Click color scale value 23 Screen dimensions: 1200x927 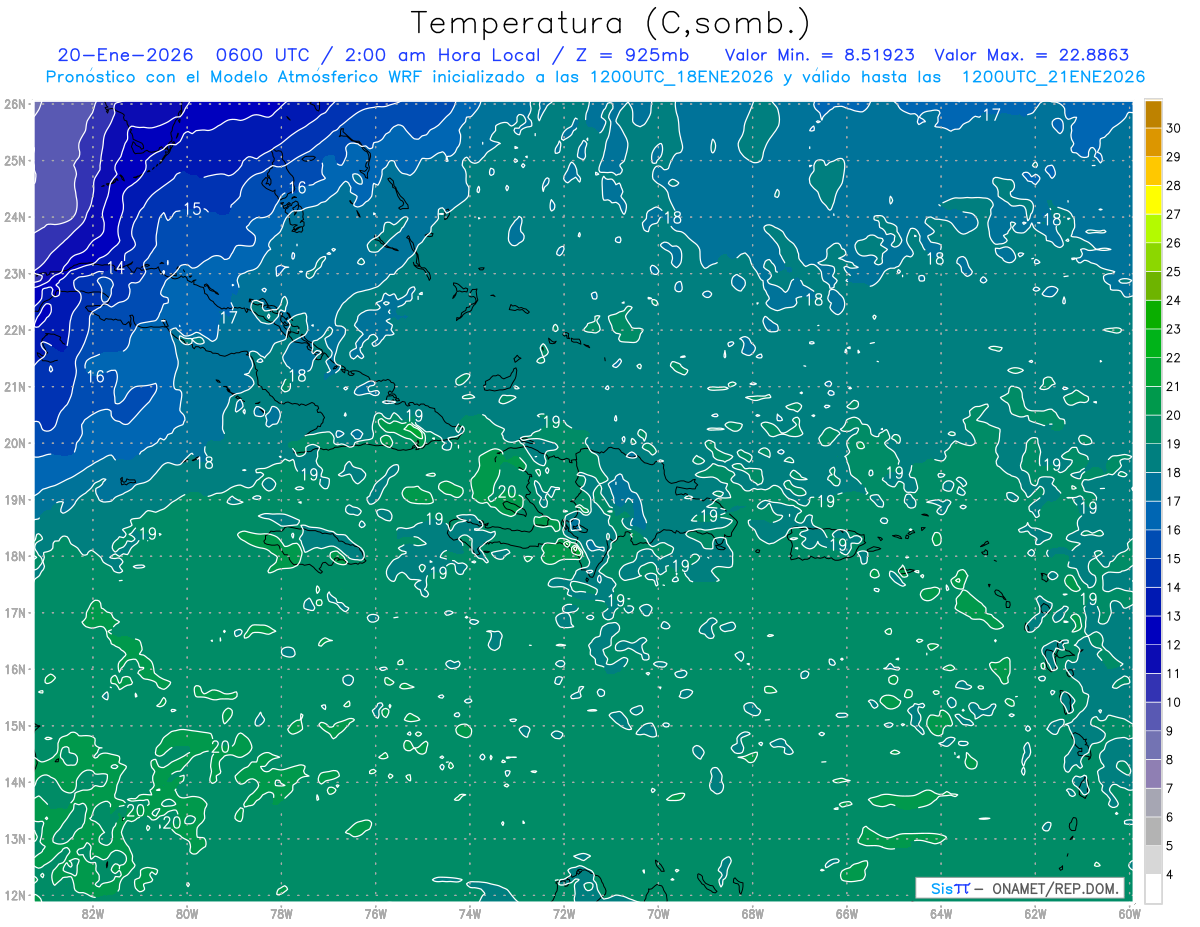click(1174, 329)
